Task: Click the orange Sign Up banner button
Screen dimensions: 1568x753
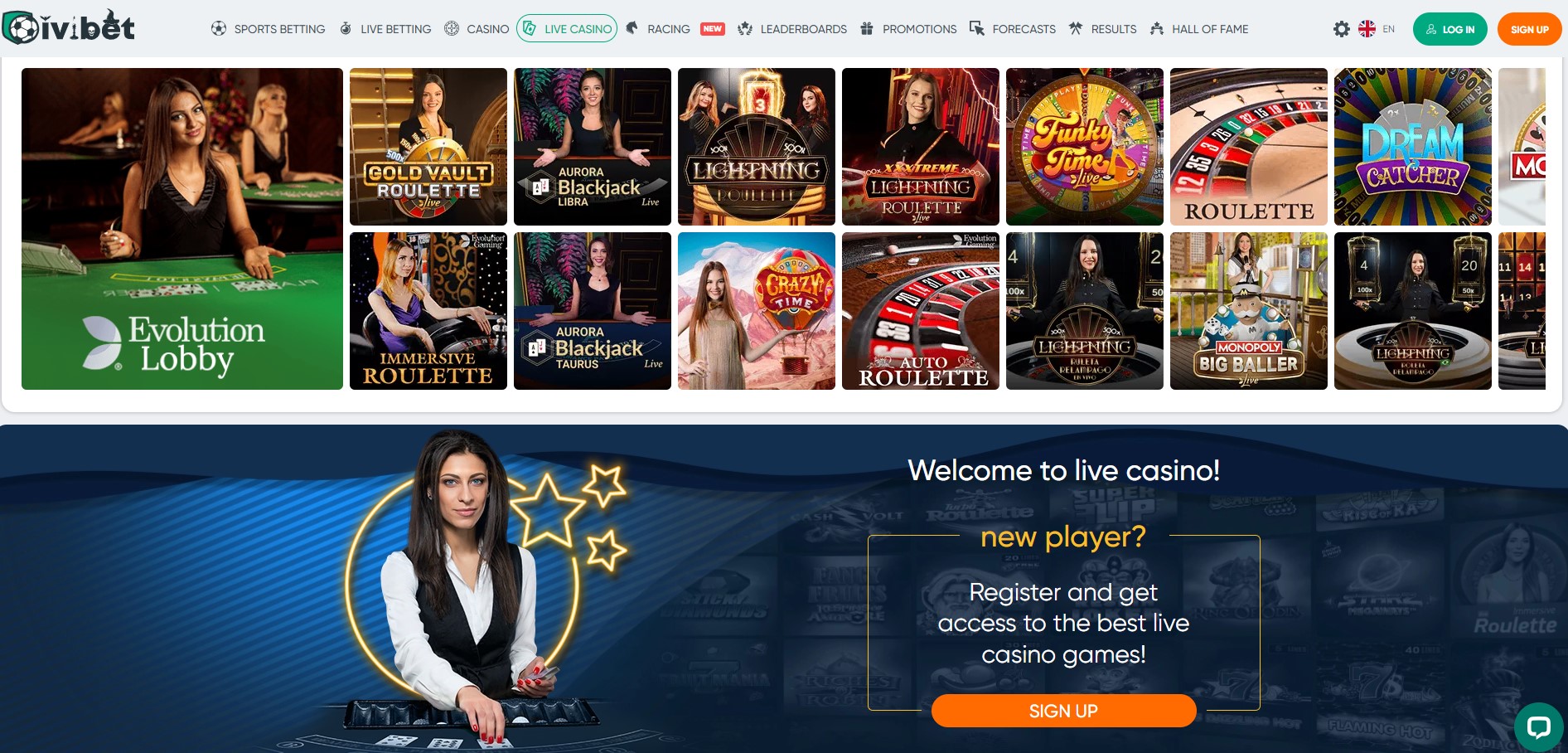Action: tap(1063, 711)
